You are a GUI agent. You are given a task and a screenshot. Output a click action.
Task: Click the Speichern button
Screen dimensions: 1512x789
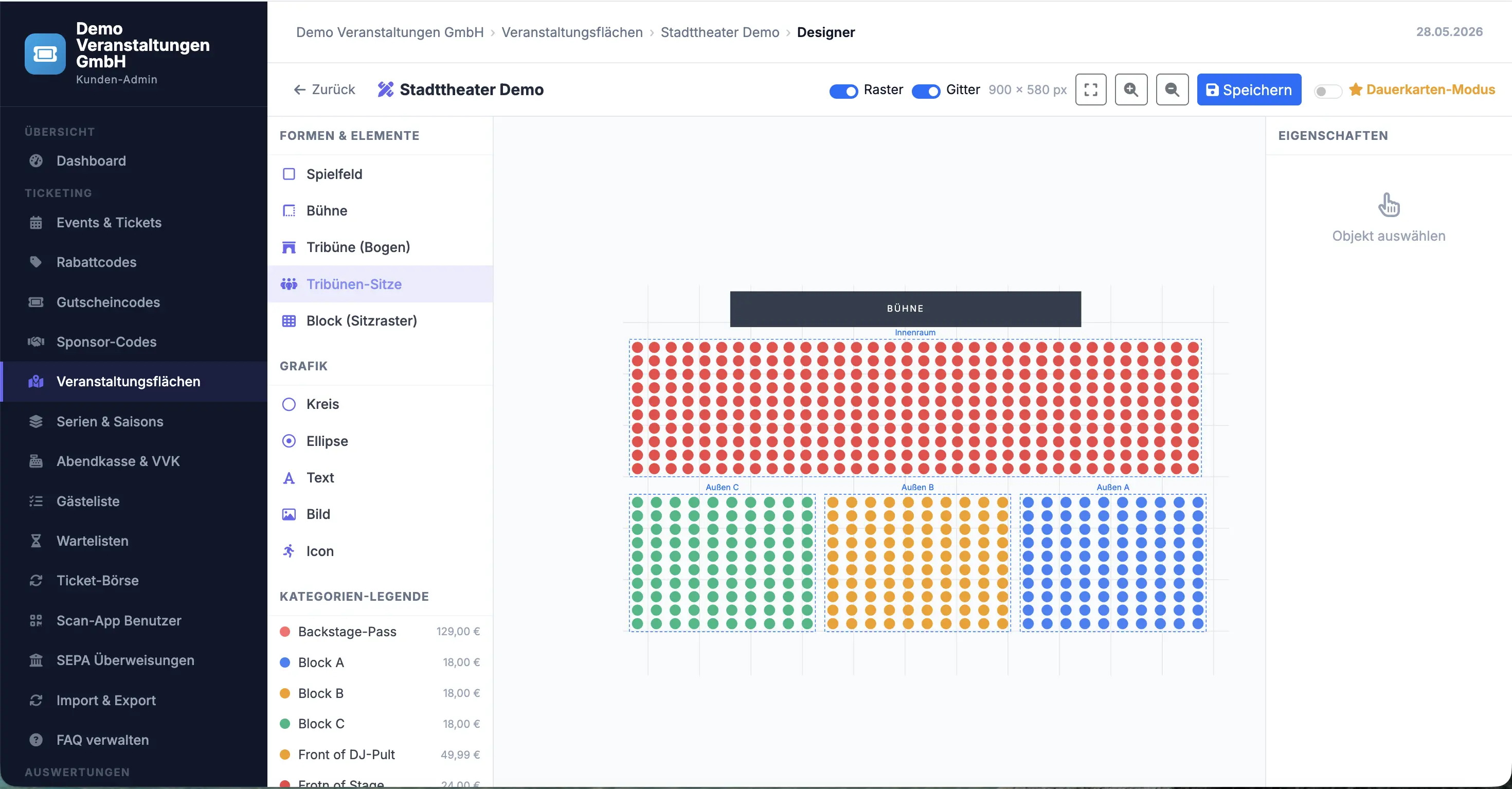[1249, 90]
